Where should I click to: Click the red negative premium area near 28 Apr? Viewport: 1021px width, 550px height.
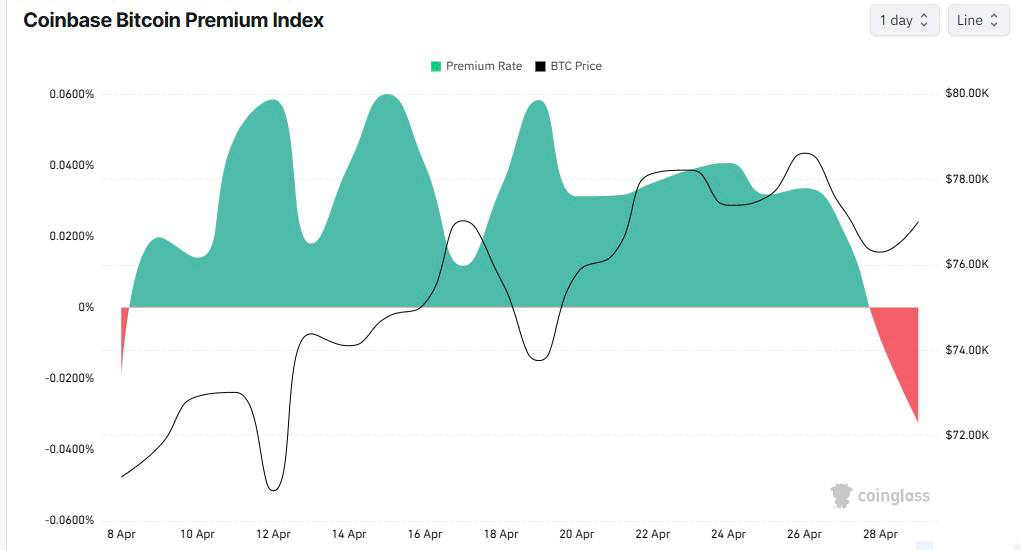(902, 352)
